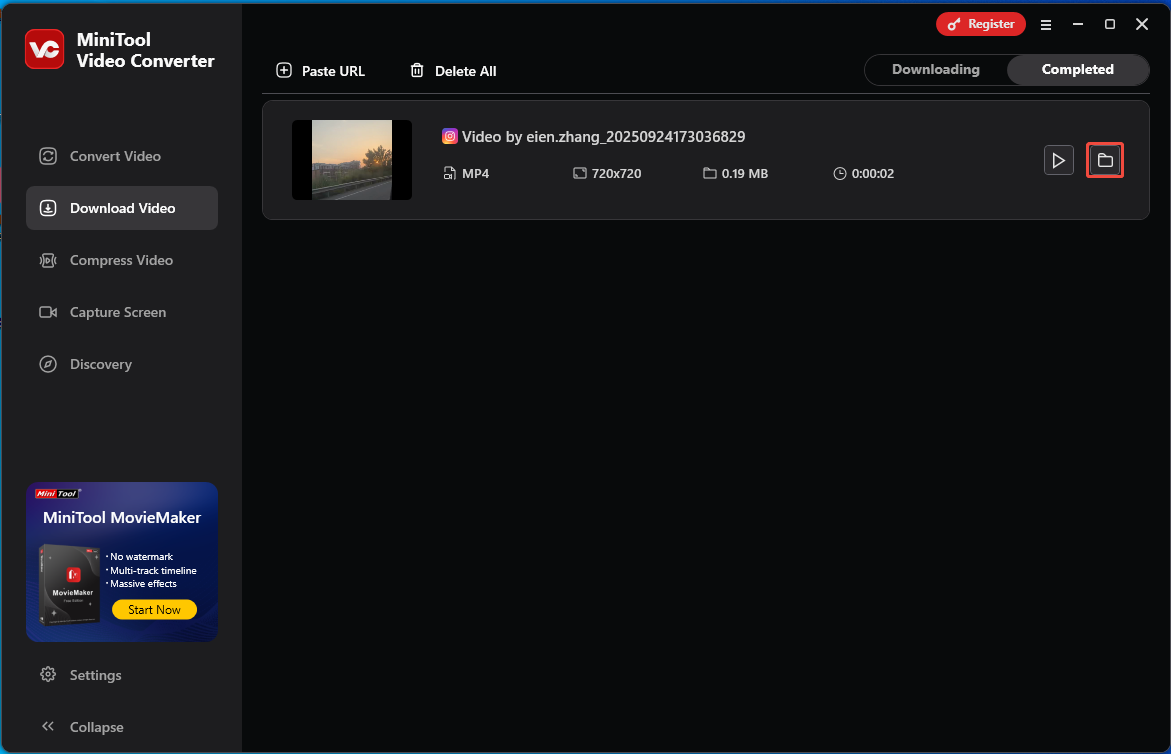Click the sunset video thumbnail
The image size is (1171, 754).
click(x=352, y=160)
